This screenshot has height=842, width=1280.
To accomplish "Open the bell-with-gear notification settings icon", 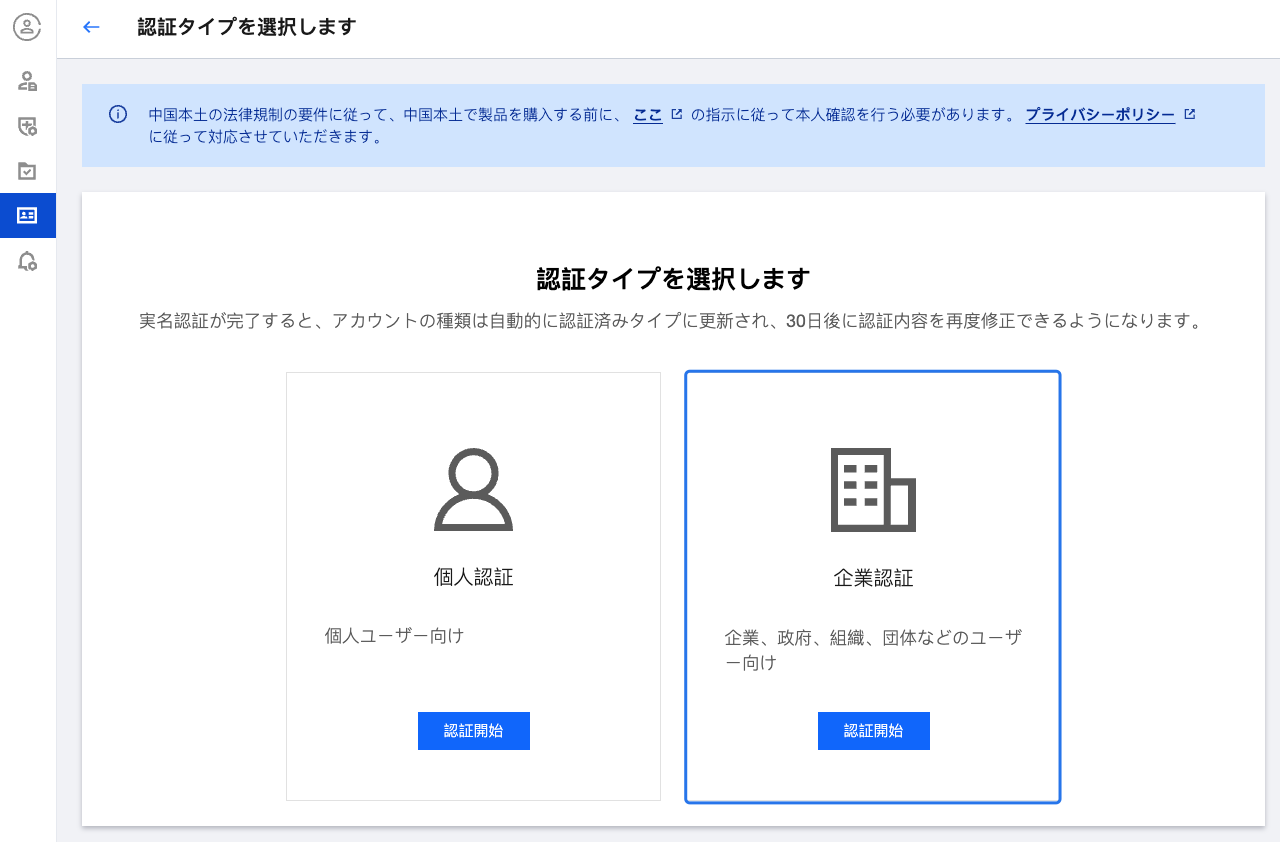I will (x=27, y=261).
